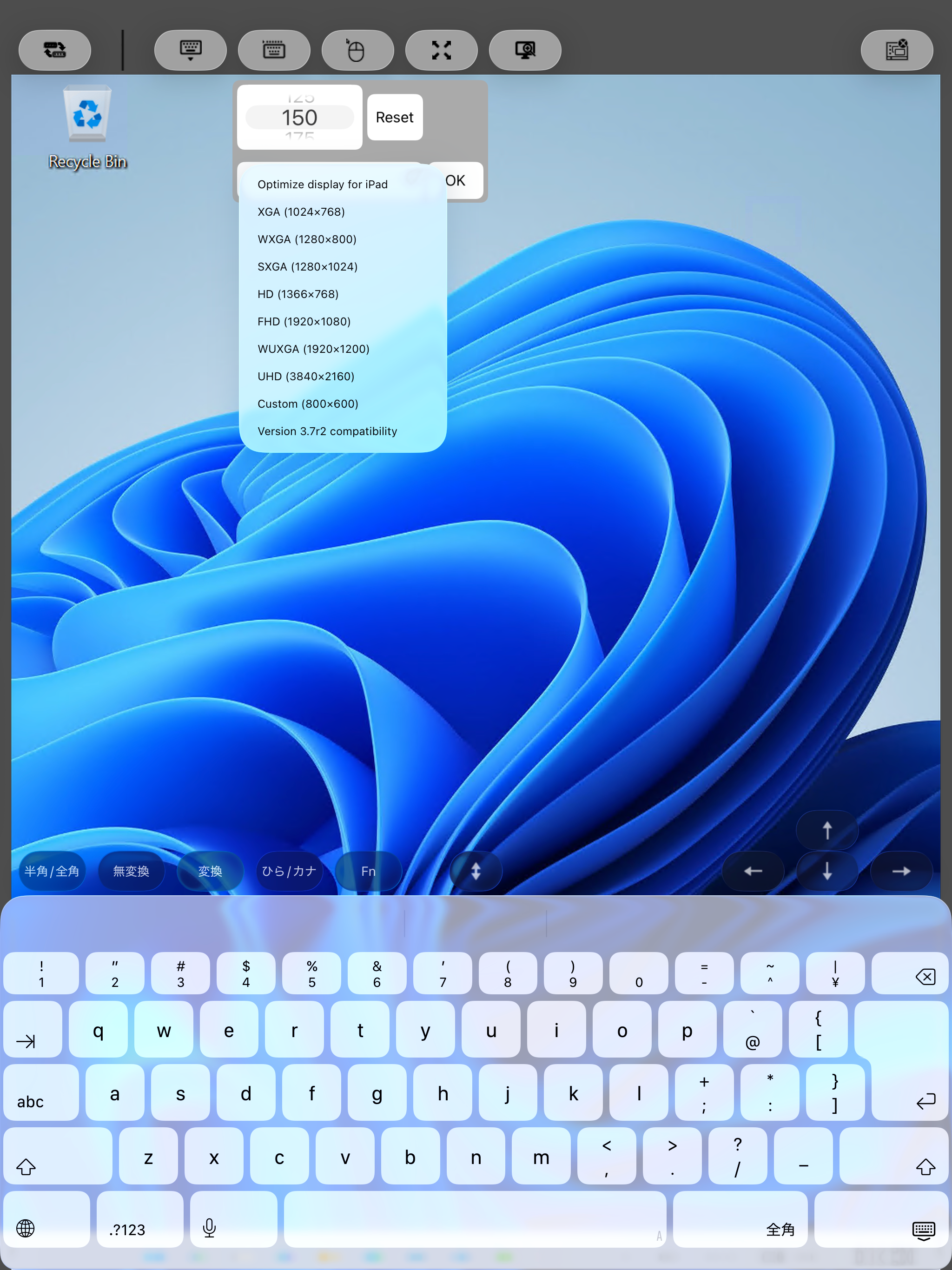Tap the disconnect session icon at right

(x=896, y=50)
